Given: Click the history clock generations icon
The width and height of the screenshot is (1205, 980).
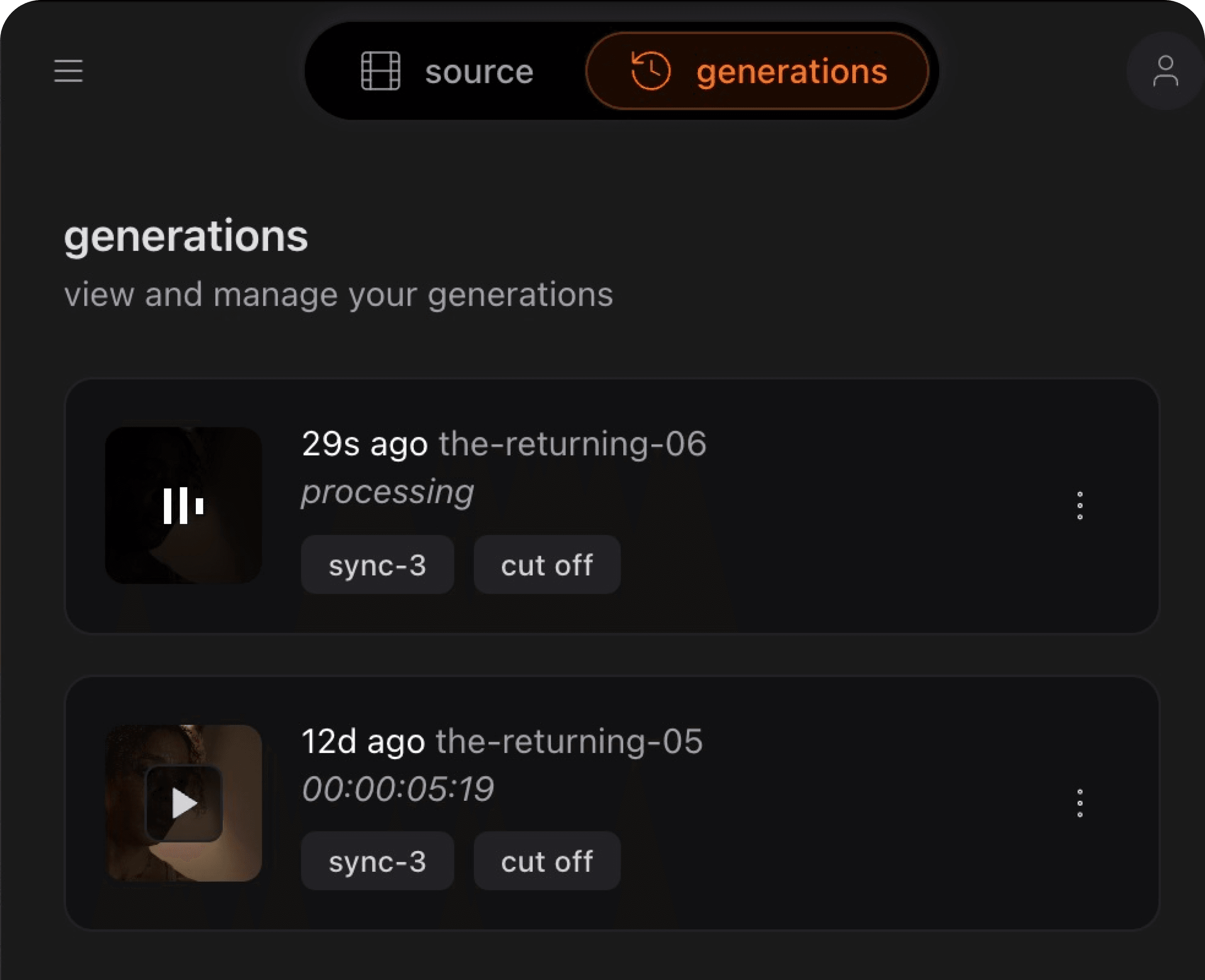Looking at the screenshot, I should tap(651, 71).
